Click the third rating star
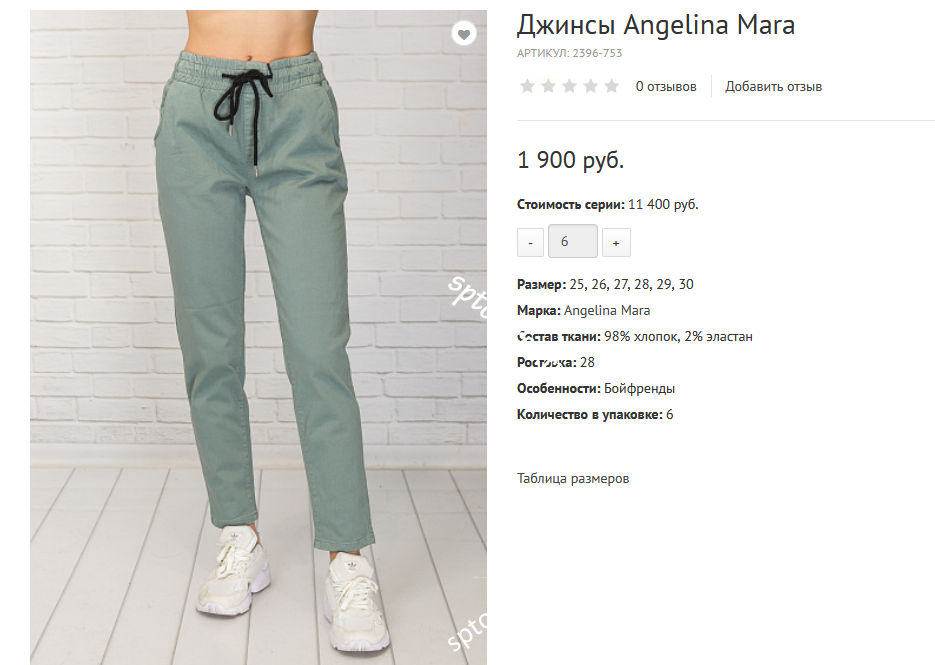 (x=569, y=86)
